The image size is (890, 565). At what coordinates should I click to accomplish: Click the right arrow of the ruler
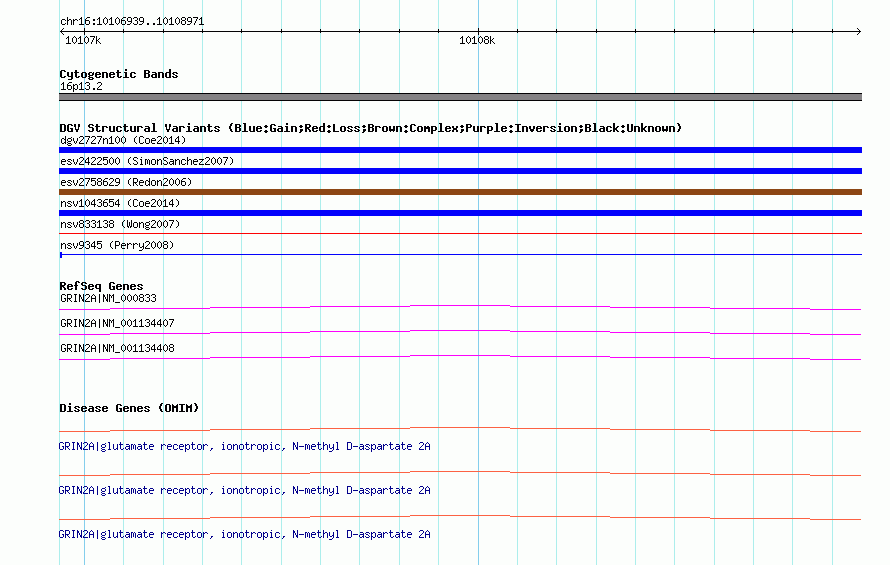pyautogui.click(x=858, y=32)
